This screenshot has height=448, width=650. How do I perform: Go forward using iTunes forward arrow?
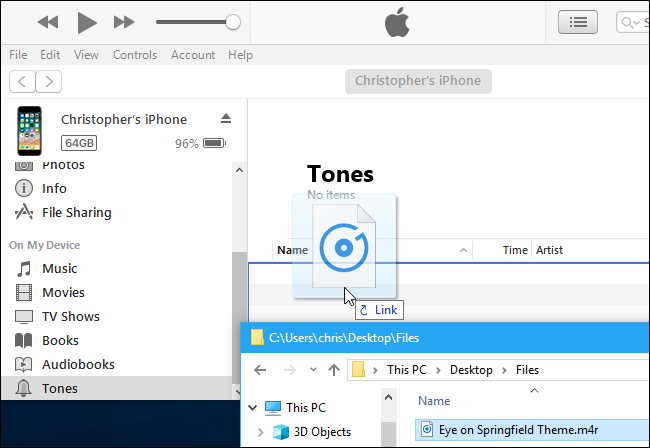[x=48, y=81]
